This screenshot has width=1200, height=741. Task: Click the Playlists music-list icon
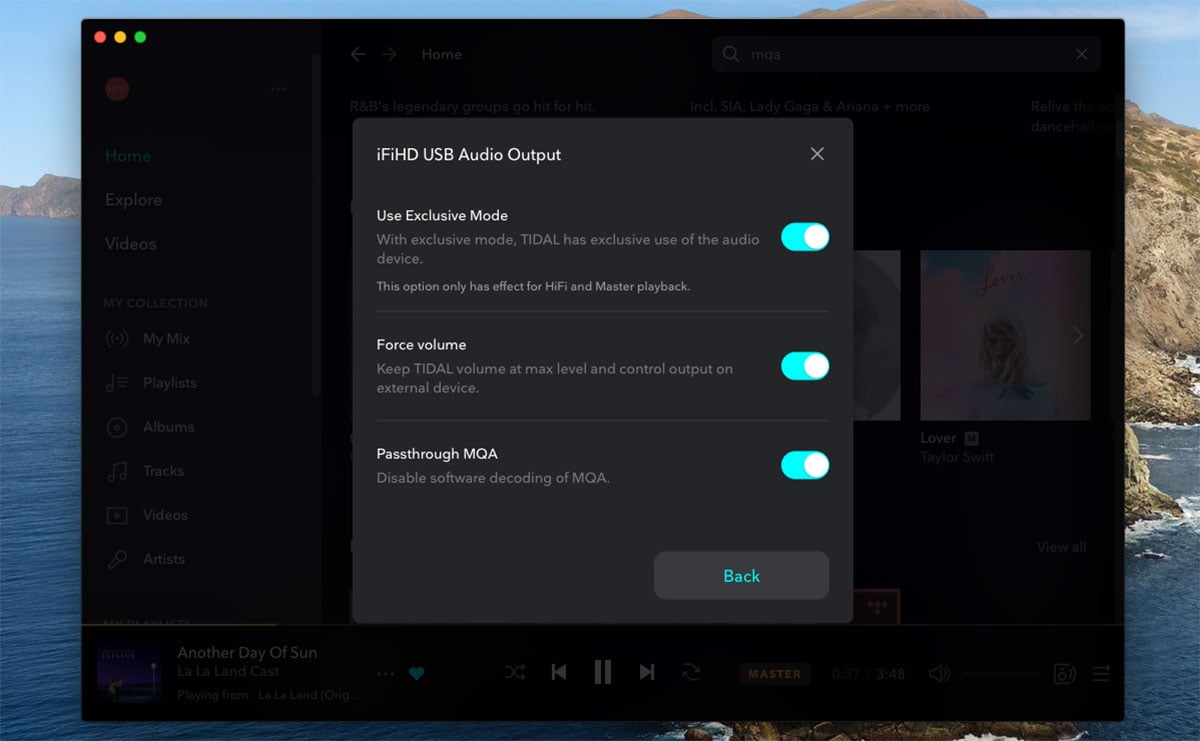pos(117,383)
